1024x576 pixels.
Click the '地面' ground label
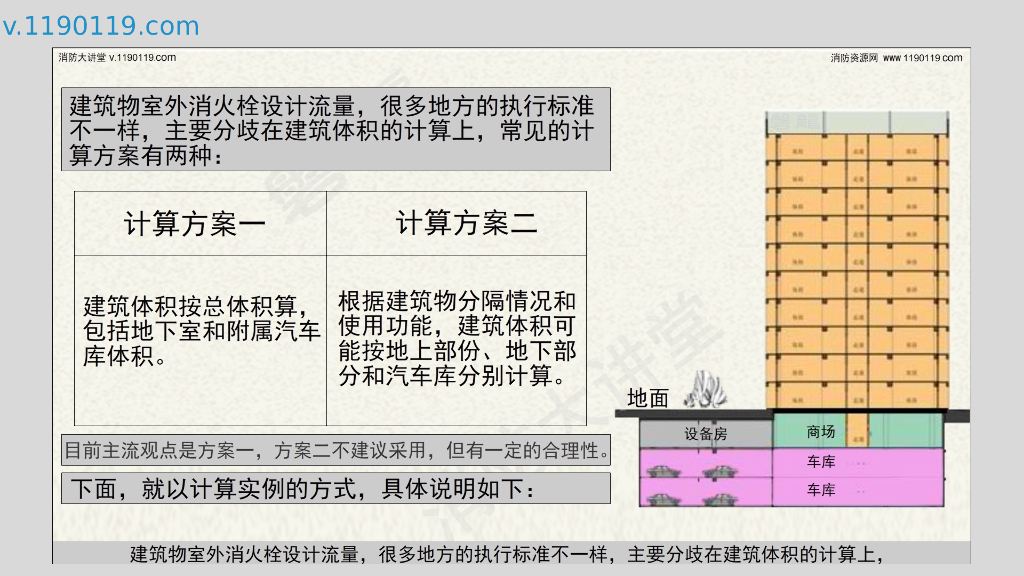pyautogui.click(x=648, y=398)
